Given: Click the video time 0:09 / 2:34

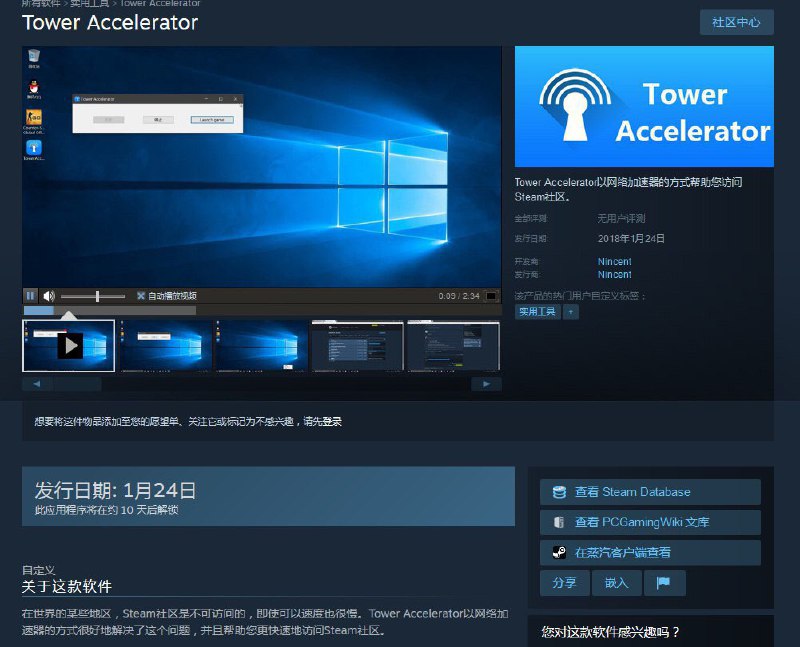Looking at the screenshot, I should [x=459, y=296].
